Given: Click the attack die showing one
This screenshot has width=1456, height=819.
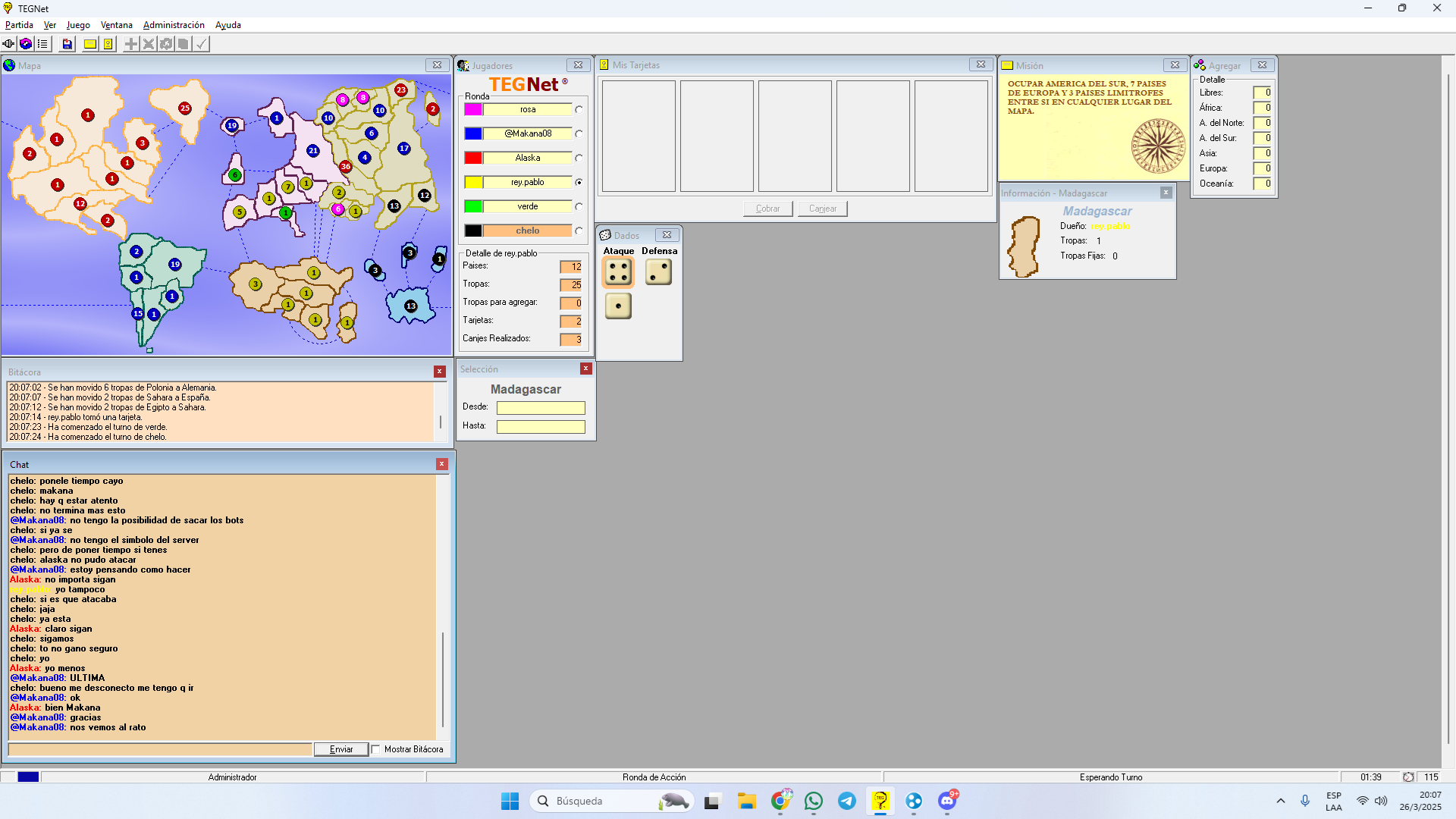Looking at the screenshot, I should [618, 306].
